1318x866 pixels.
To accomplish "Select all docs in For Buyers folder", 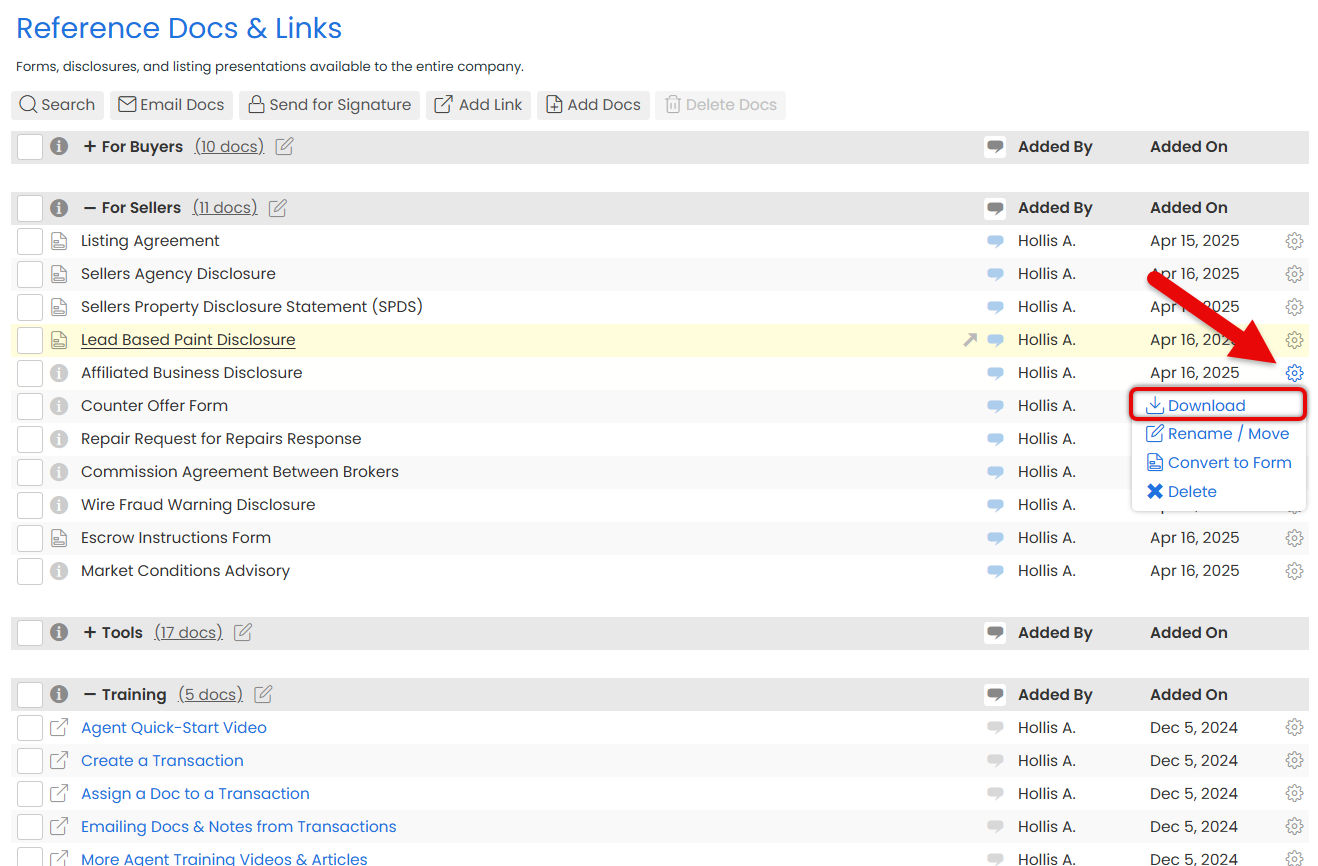I will 30,147.
